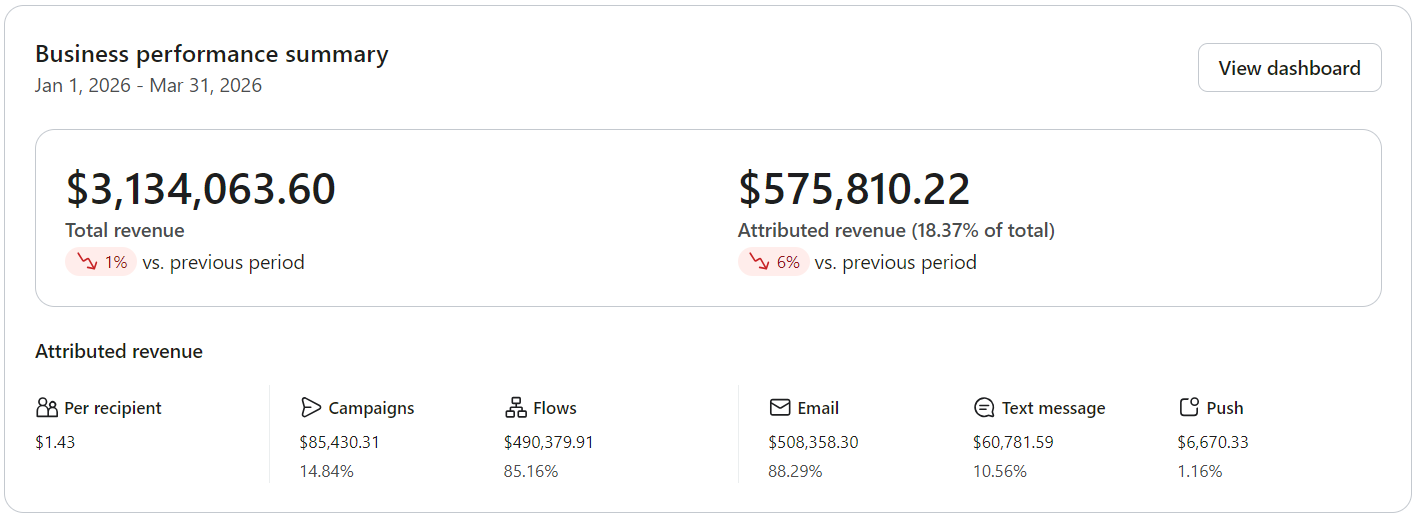The image size is (1417, 518).
Task: Click the Email label
Action: [818, 408]
